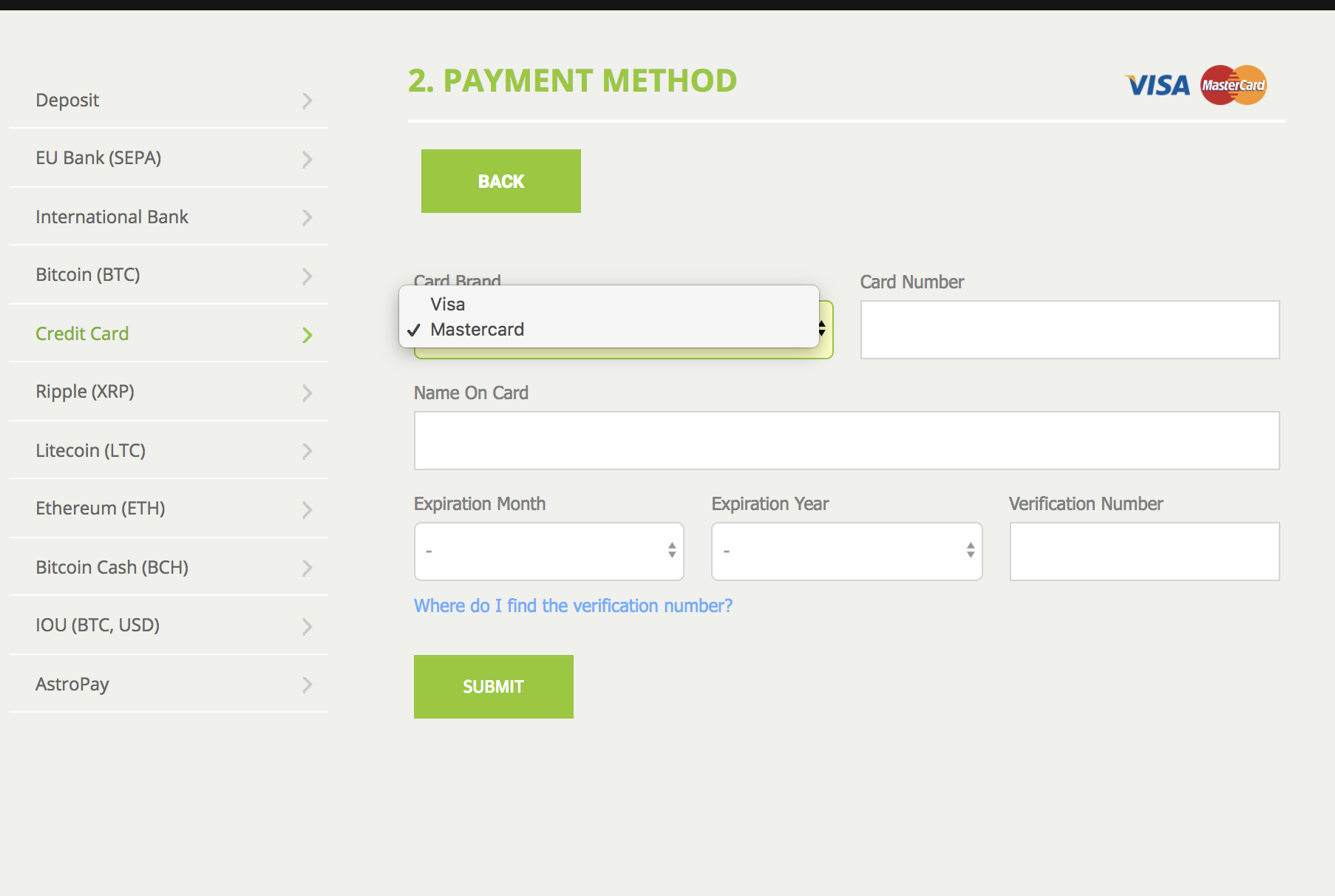Click the Ripple (XRP) chevron arrow
Image resolution: width=1335 pixels, height=896 pixels.
click(x=308, y=393)
